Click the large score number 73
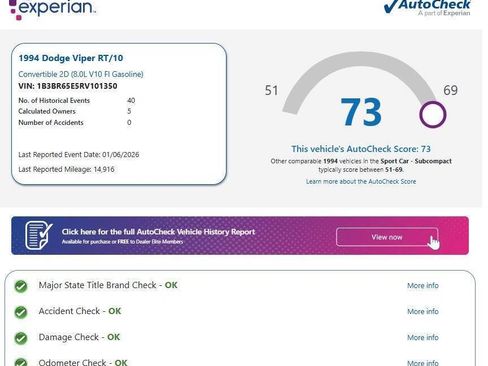Viewport: 488px width, 366px height. [361, 112]
